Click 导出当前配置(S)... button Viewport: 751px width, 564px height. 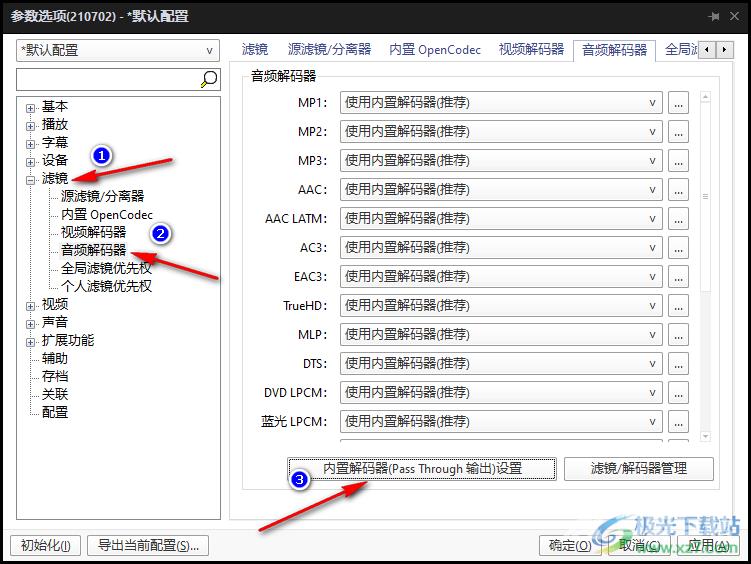point(148,545)
